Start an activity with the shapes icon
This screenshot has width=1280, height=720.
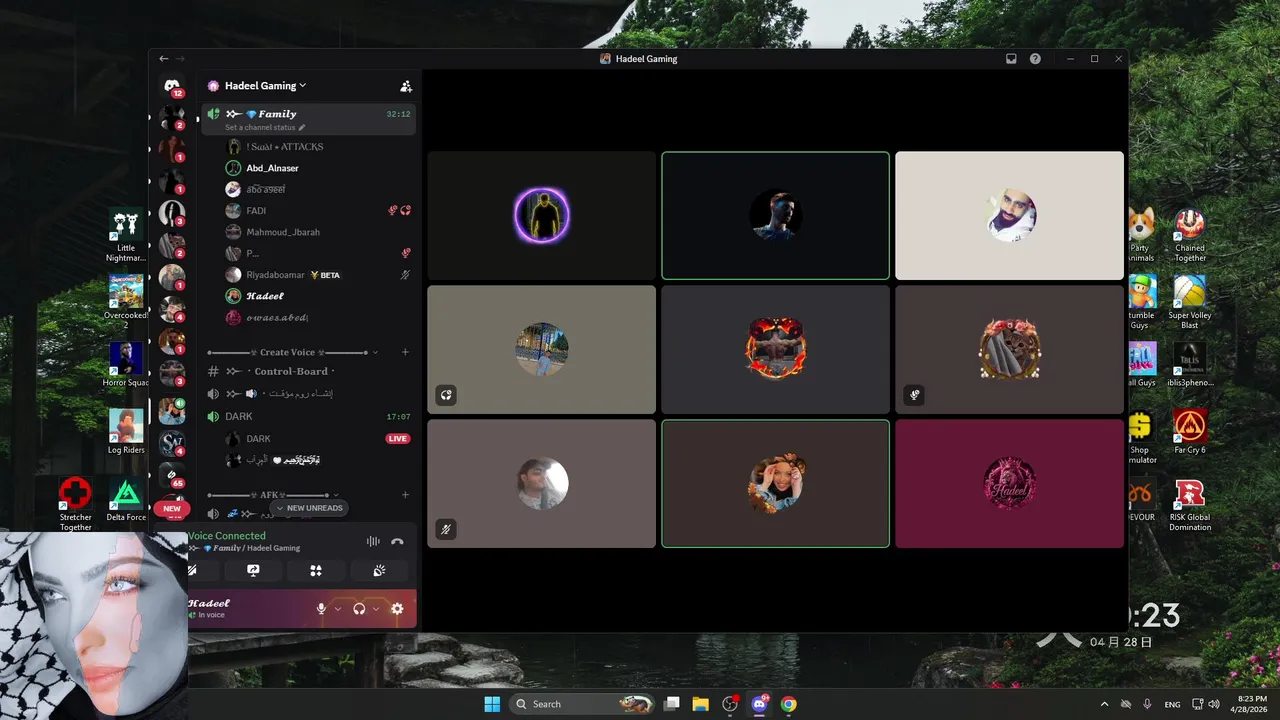coord(316,570)
